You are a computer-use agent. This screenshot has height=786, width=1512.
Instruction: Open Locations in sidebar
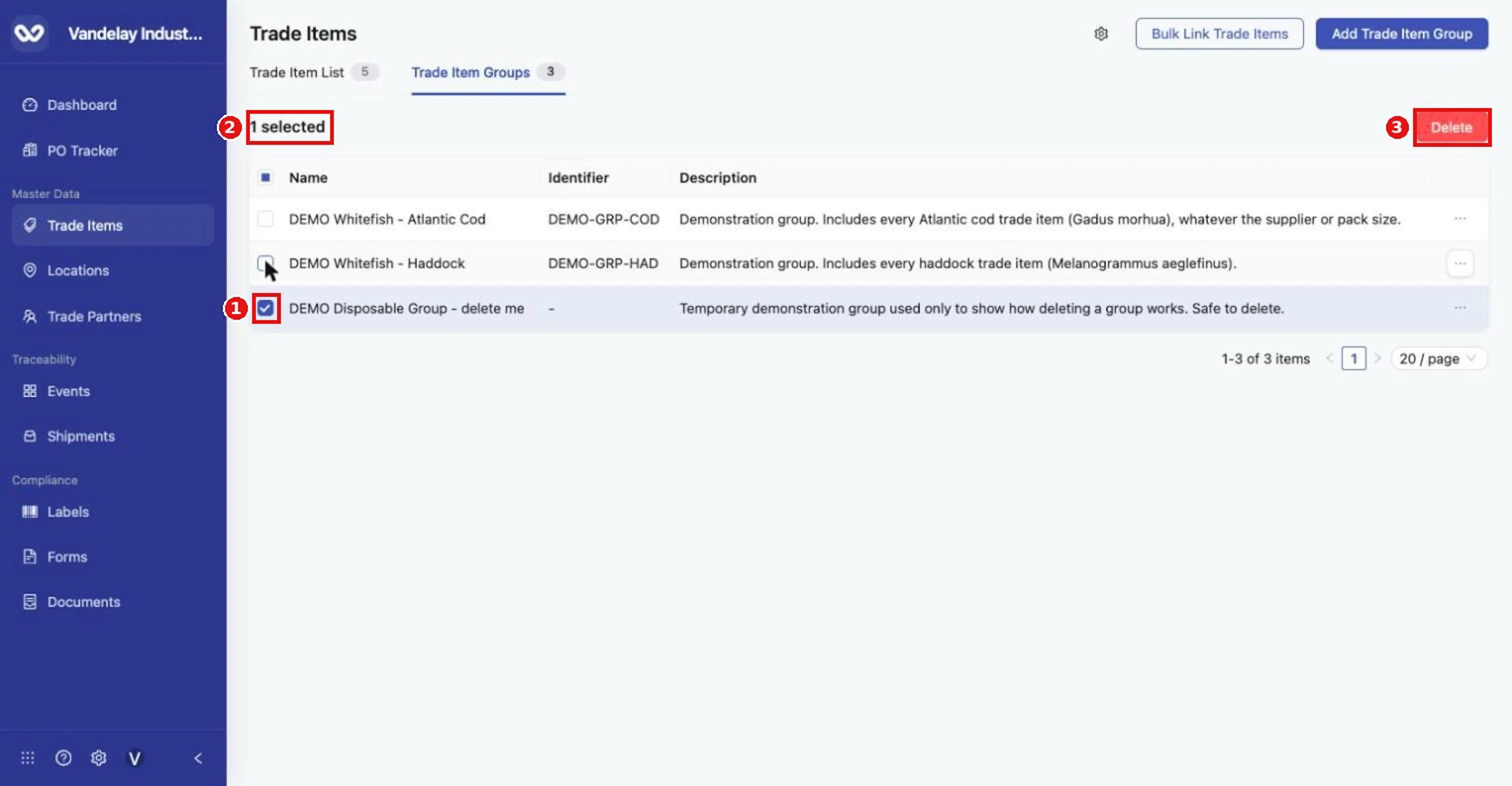[x=112, y=271]
